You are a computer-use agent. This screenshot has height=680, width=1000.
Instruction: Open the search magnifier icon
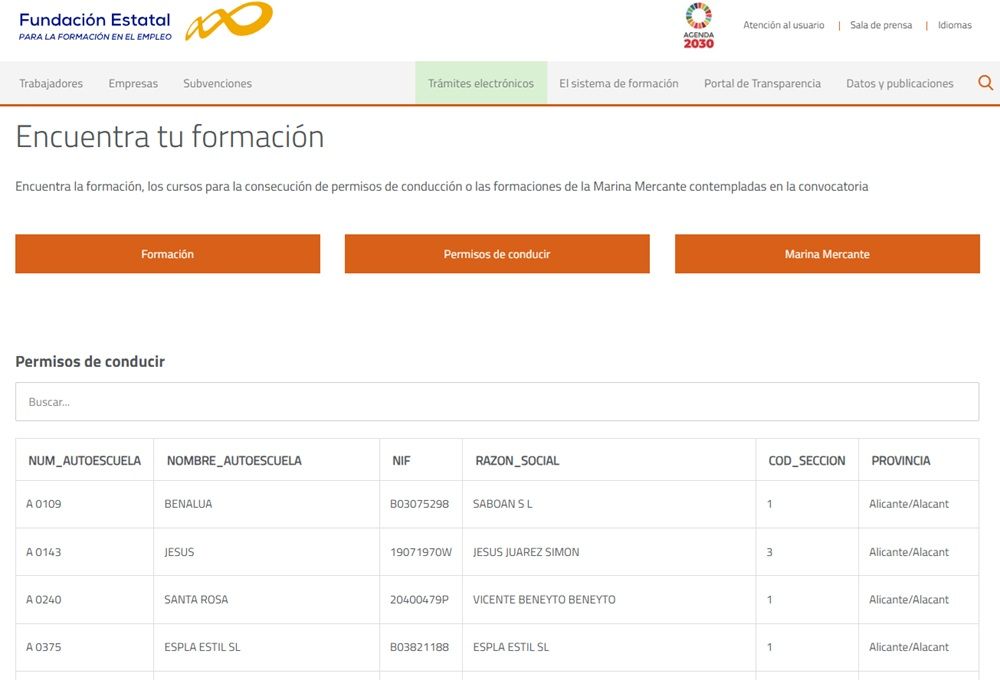[985, 83]
